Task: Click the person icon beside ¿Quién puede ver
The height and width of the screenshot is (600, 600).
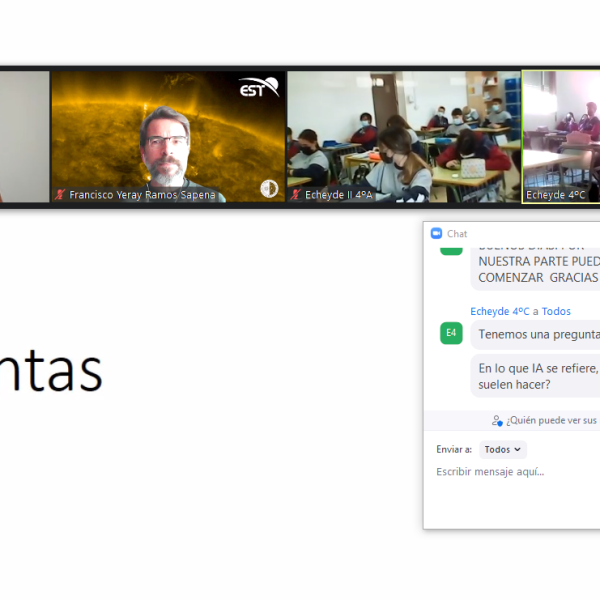Action: (x=497, y=421)
